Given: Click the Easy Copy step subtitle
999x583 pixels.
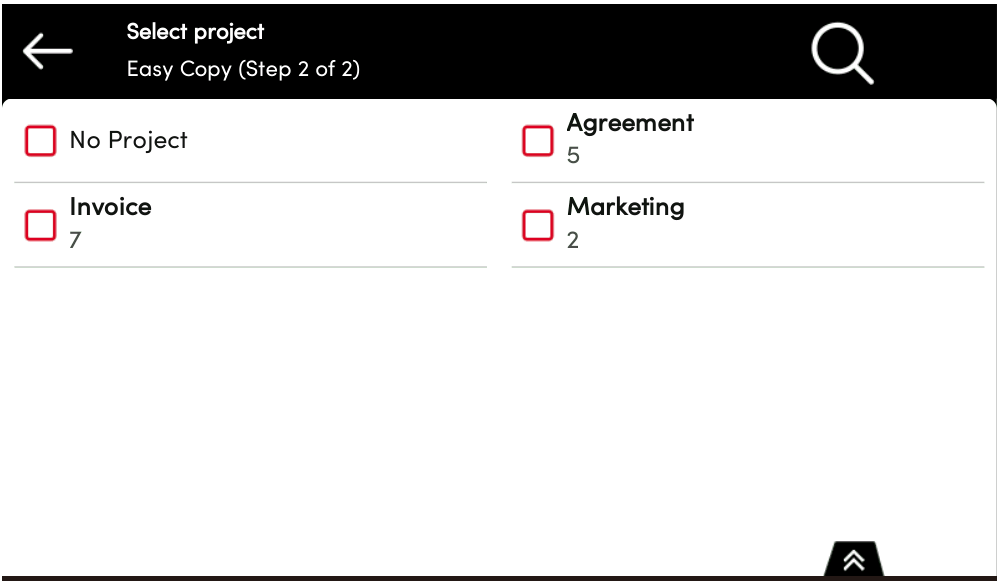Looking at the screenshot, I should coord(243,70).
